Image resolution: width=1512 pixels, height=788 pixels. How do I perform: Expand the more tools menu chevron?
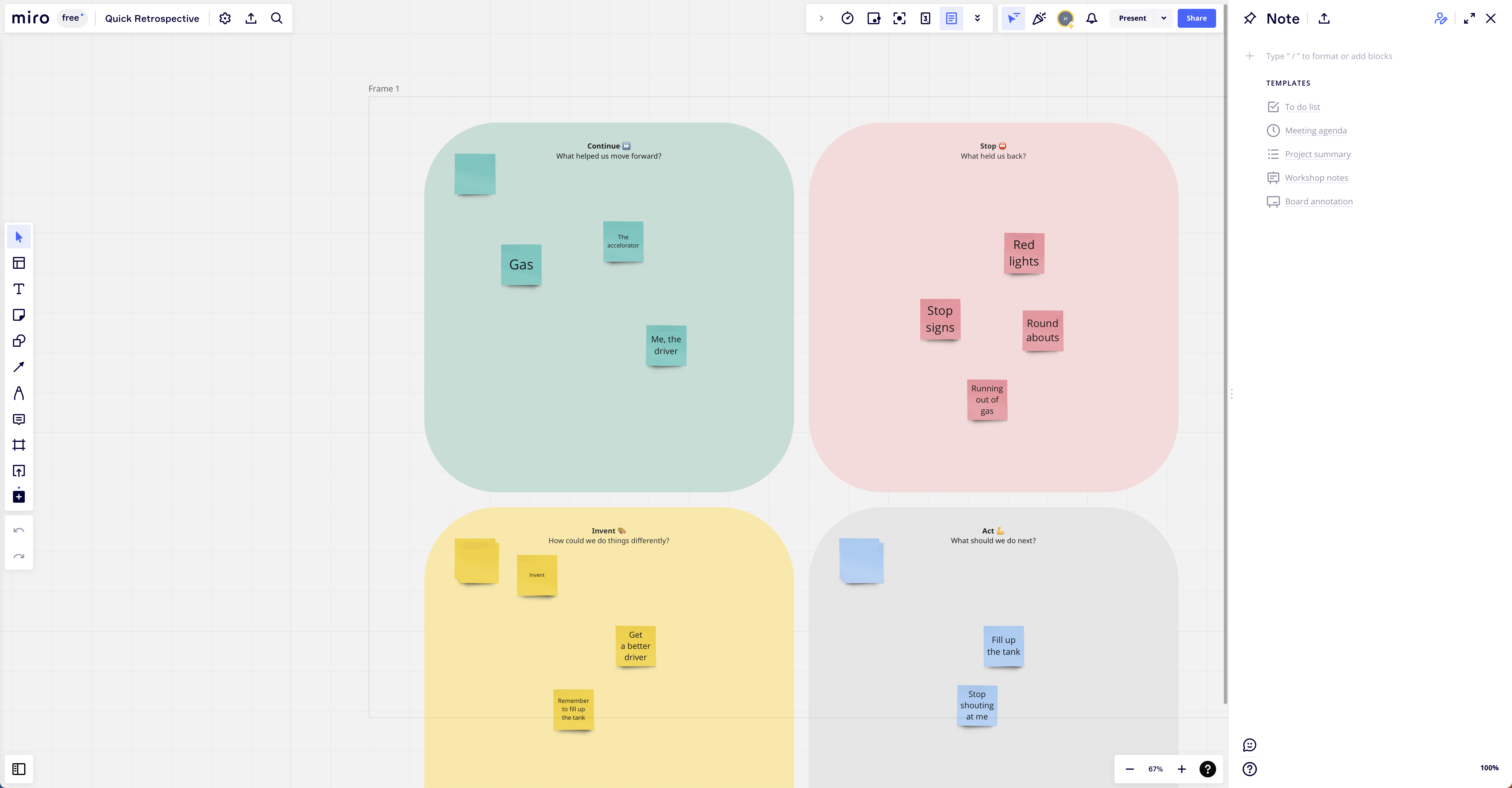978,18
